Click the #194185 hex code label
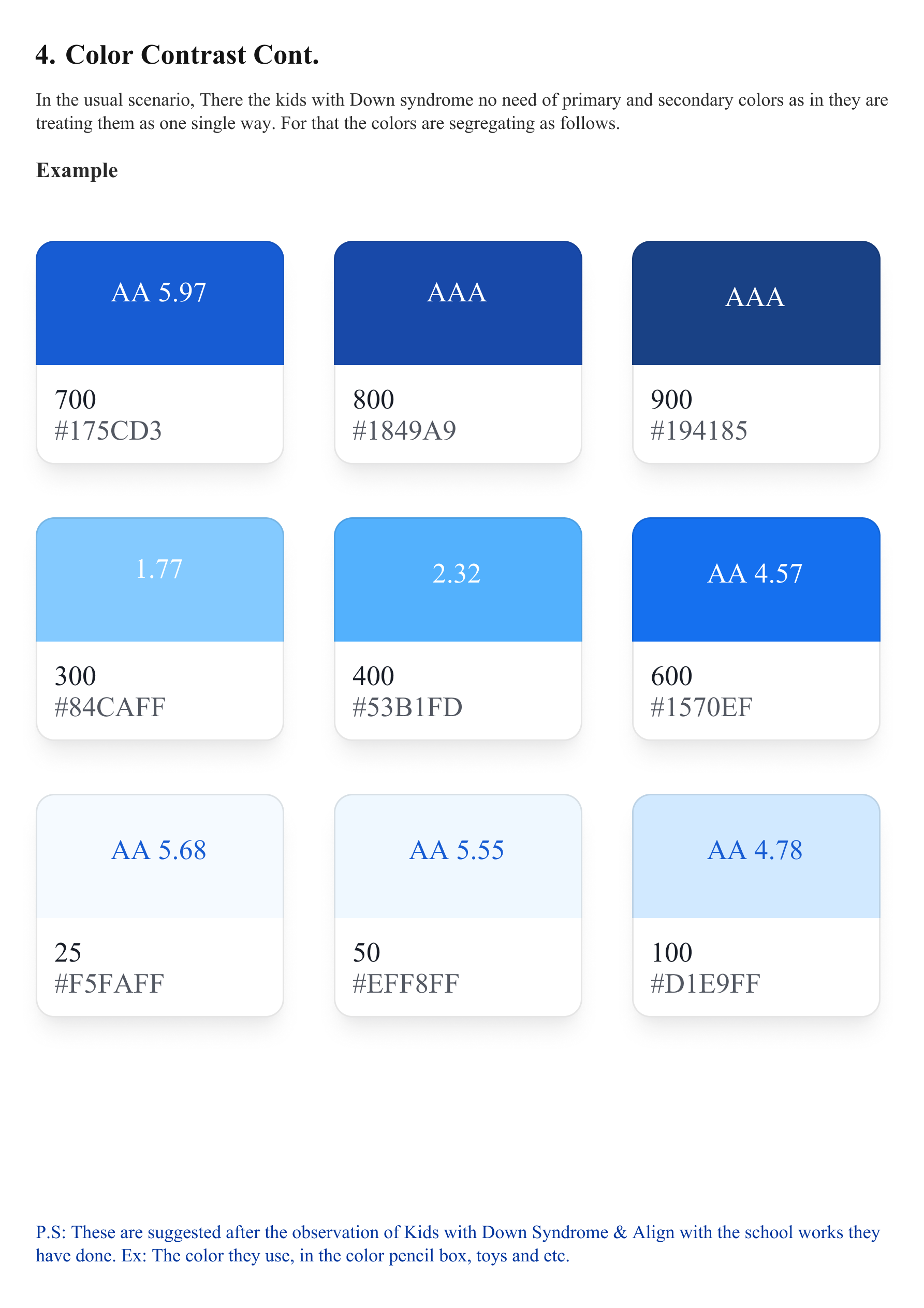The image size is (924, 1308). 699,431
